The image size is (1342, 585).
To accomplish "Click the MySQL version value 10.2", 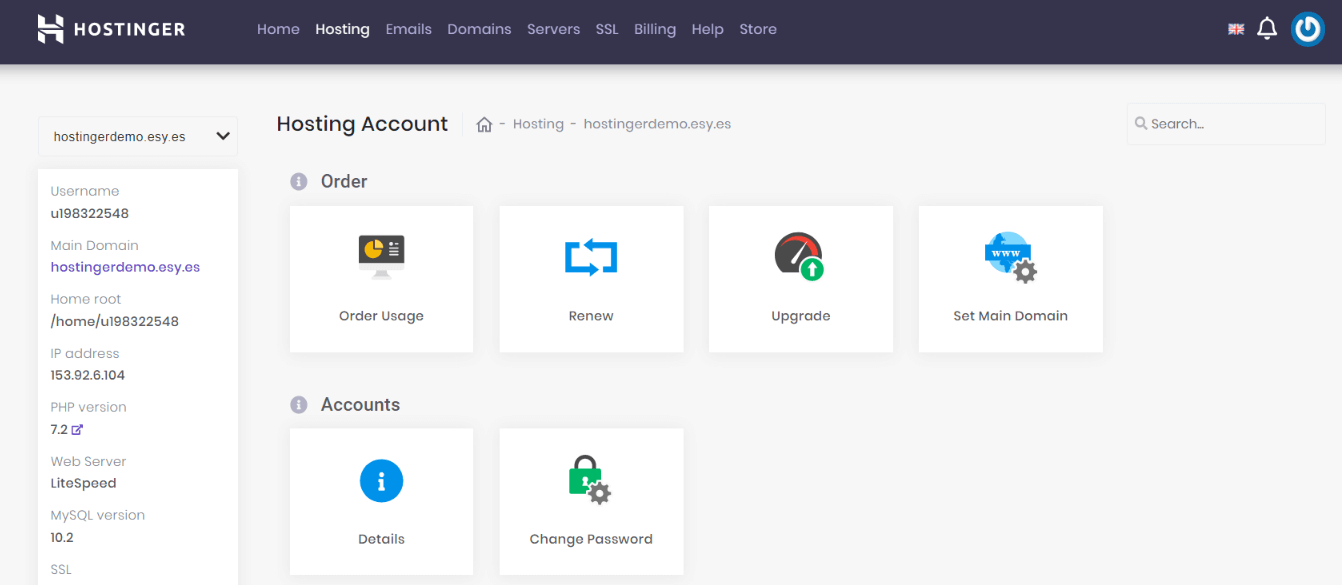I will [62, 538].
